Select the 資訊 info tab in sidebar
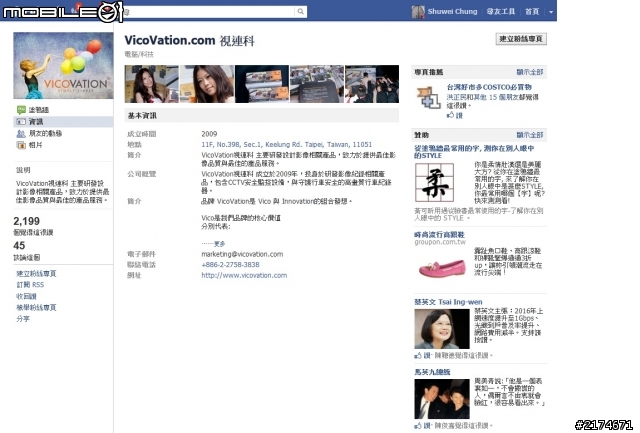640x433 pixels. [63, 122]
